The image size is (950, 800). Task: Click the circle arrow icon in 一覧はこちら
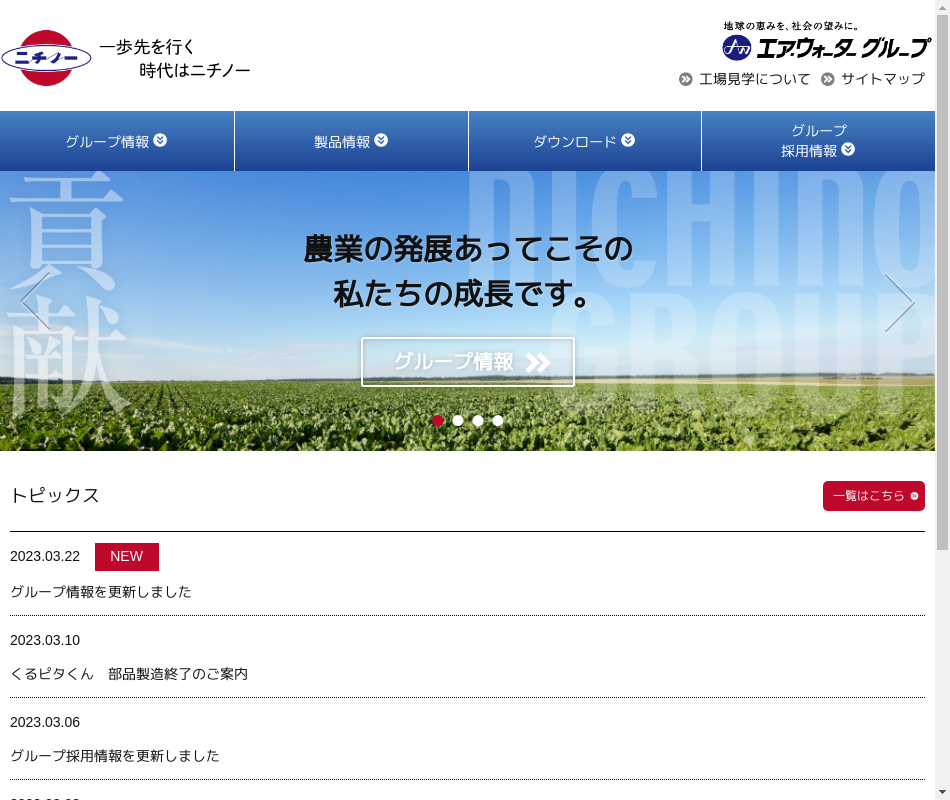click(914, 496)
